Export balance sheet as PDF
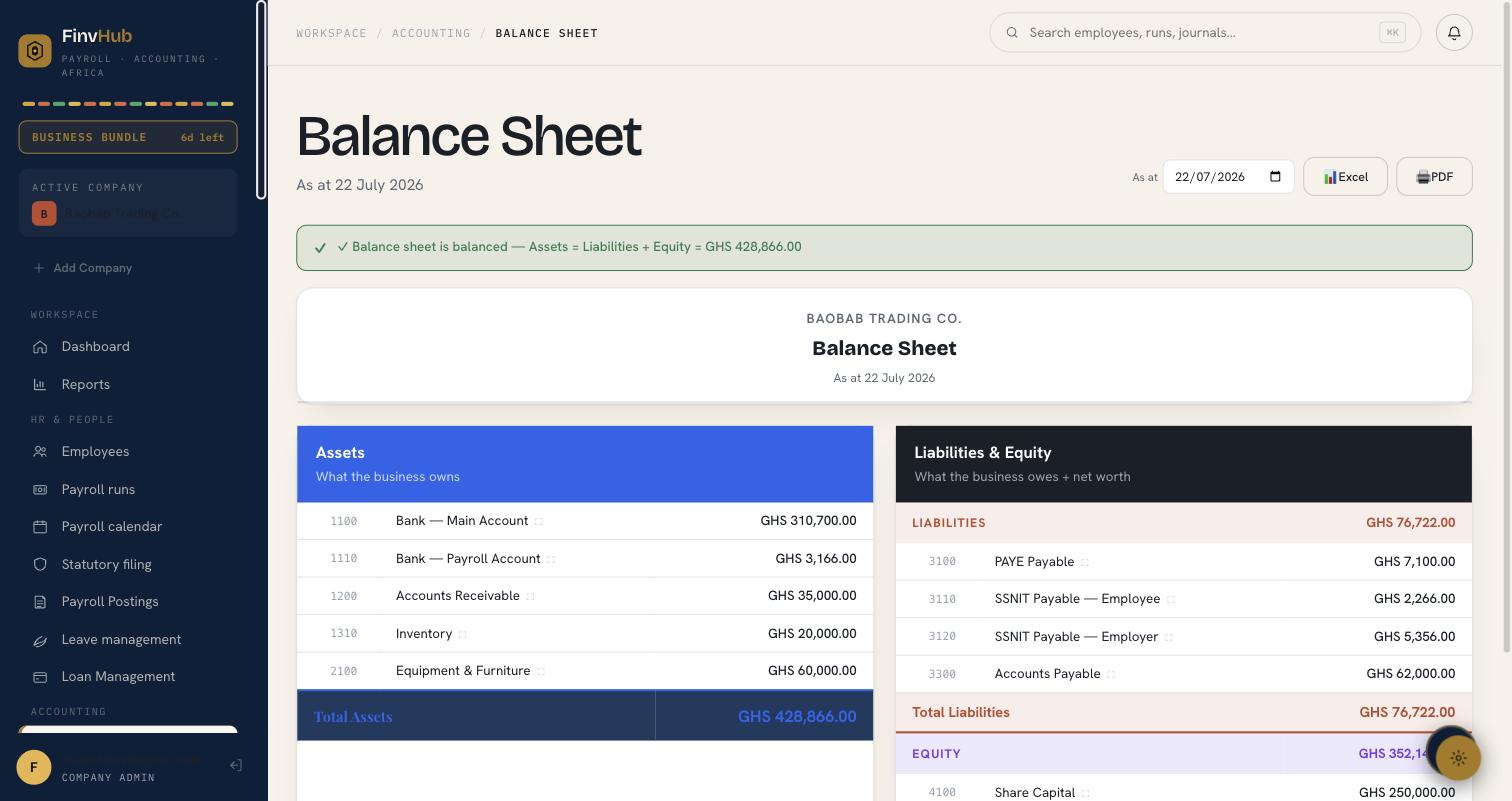Screen dimensions: 1512x801 (x=1434, y=177)
